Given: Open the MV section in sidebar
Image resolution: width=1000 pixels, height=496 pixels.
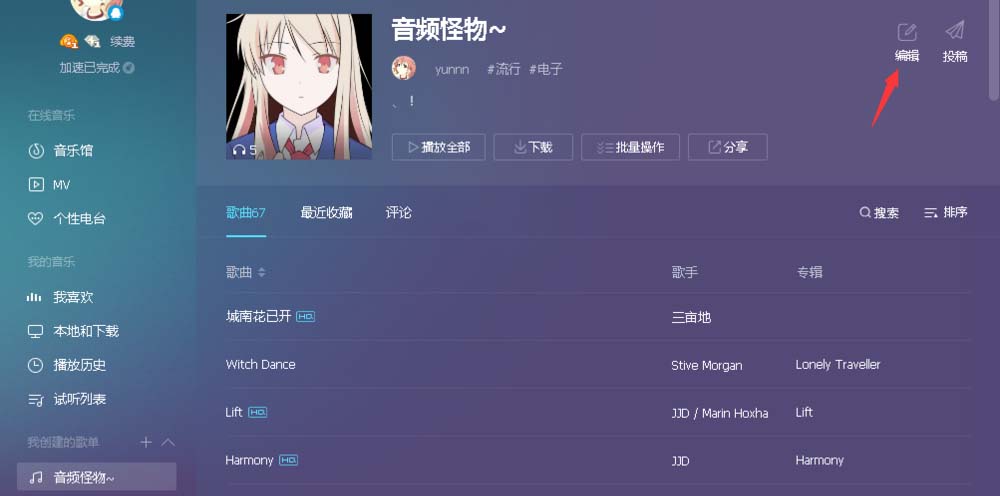Looking at the screenshot, I should pos(48,185).
